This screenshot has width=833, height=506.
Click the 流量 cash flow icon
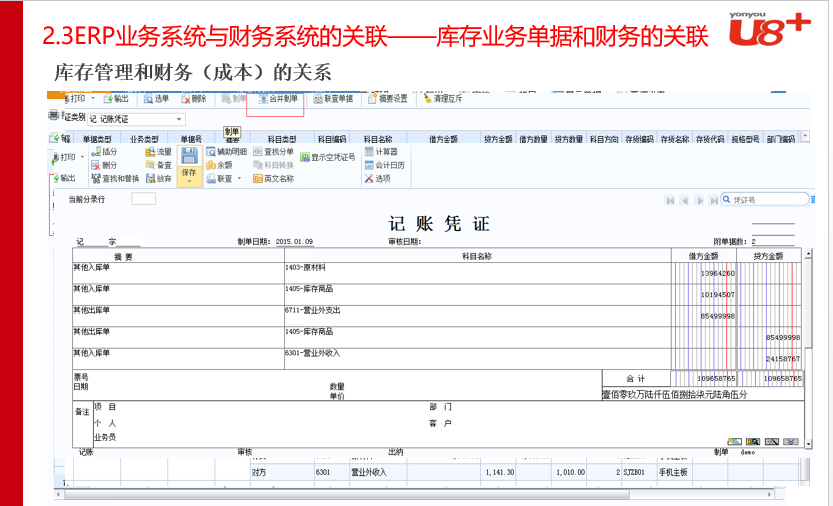(158, 152)
